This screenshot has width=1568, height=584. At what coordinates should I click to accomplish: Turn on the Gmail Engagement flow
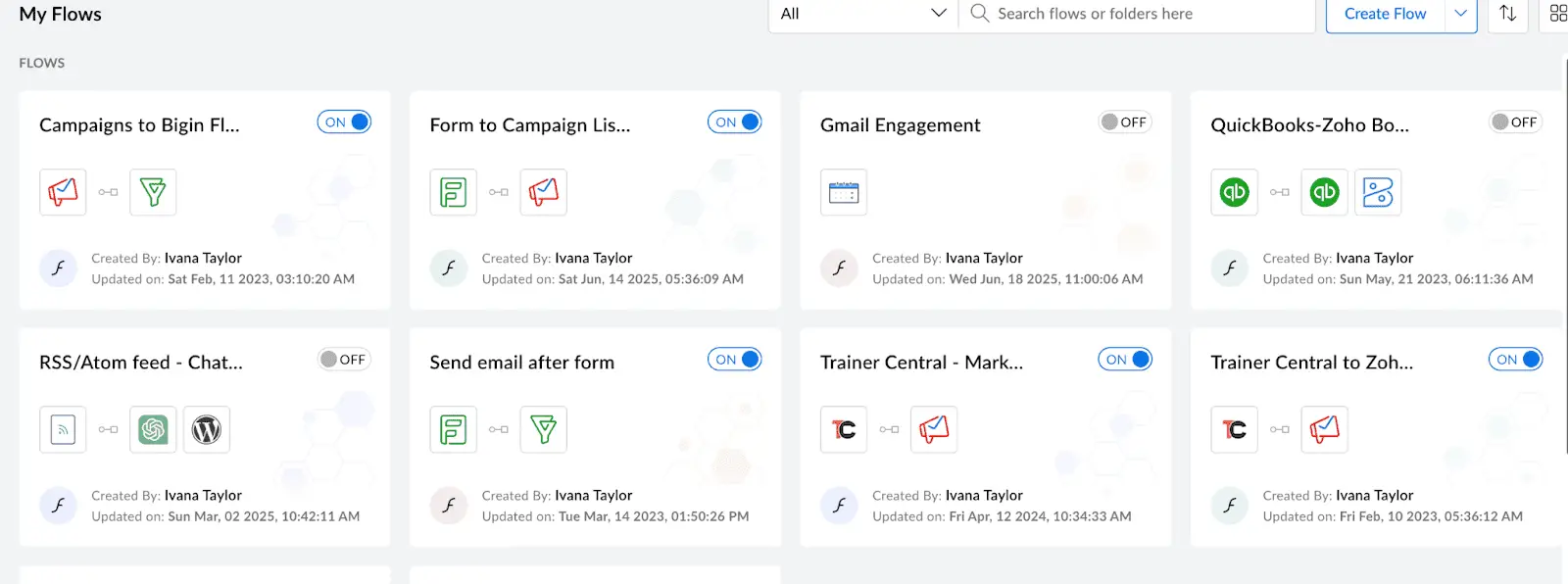click(x=1125, y=122)
